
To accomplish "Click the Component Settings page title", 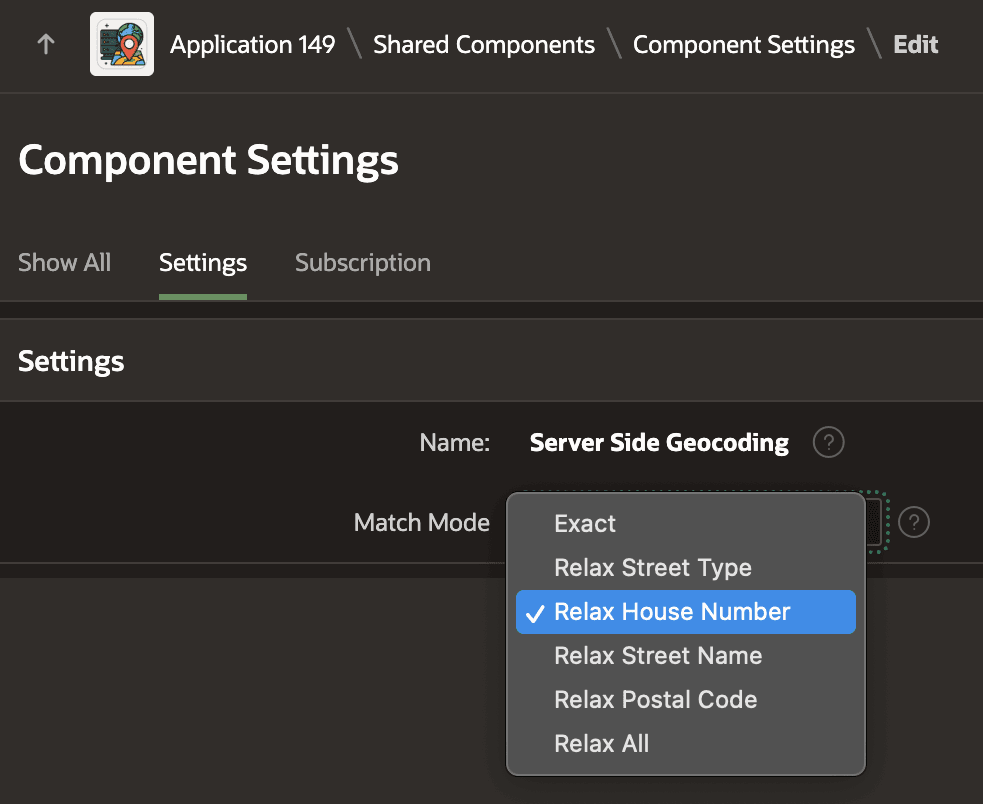I will (x=208, y=160).
